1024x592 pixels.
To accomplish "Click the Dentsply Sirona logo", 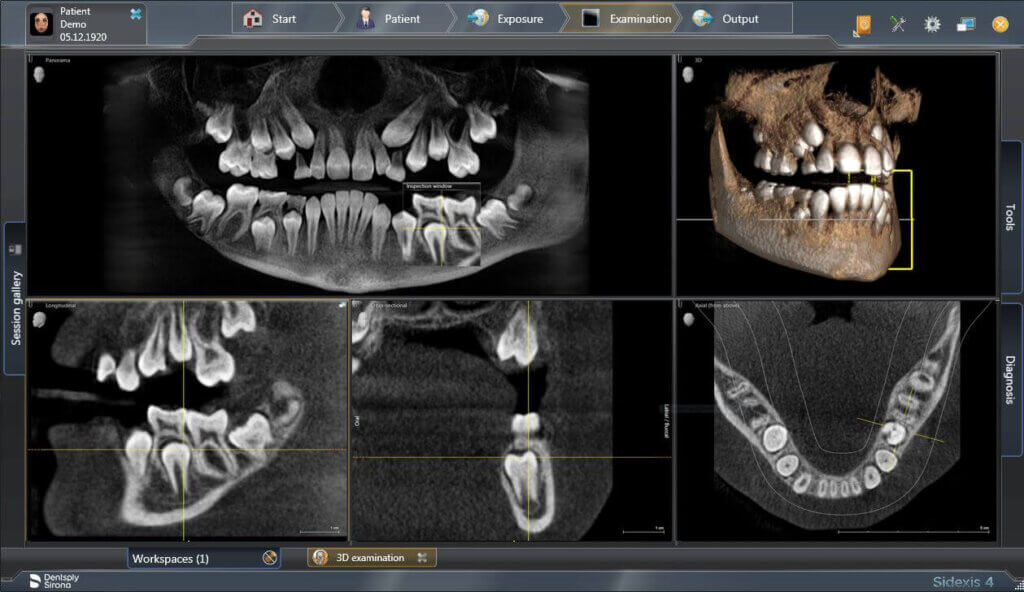I will (54, 581).
